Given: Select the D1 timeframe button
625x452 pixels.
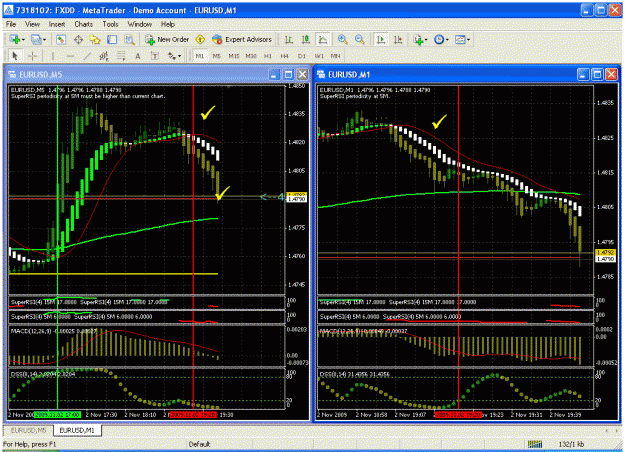Looking at the screenshot, I should click(302, 56).
